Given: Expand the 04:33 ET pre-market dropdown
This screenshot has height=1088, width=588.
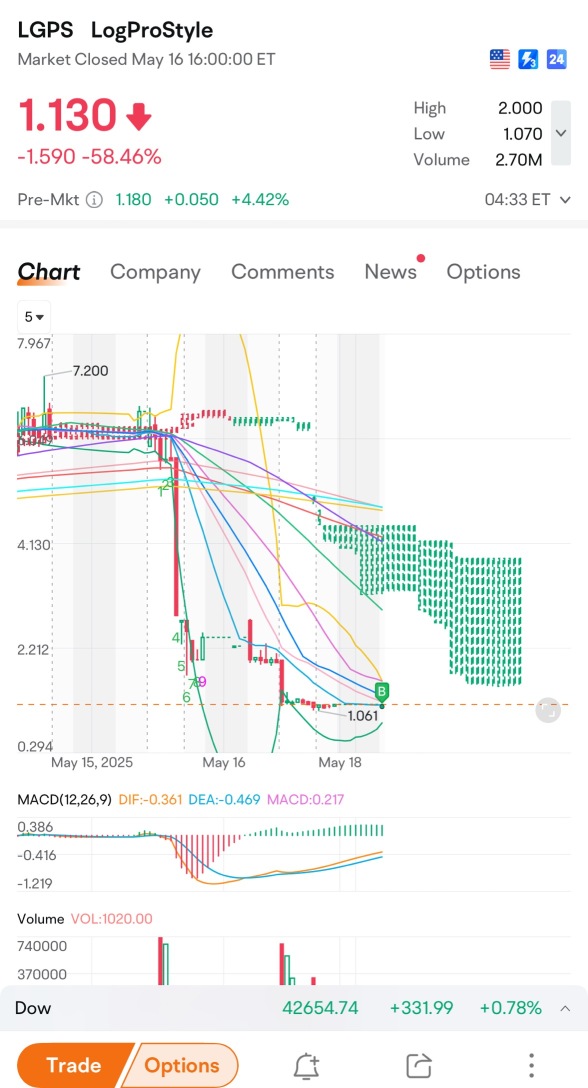Looking at the screenshot, I should click(527, 200).
